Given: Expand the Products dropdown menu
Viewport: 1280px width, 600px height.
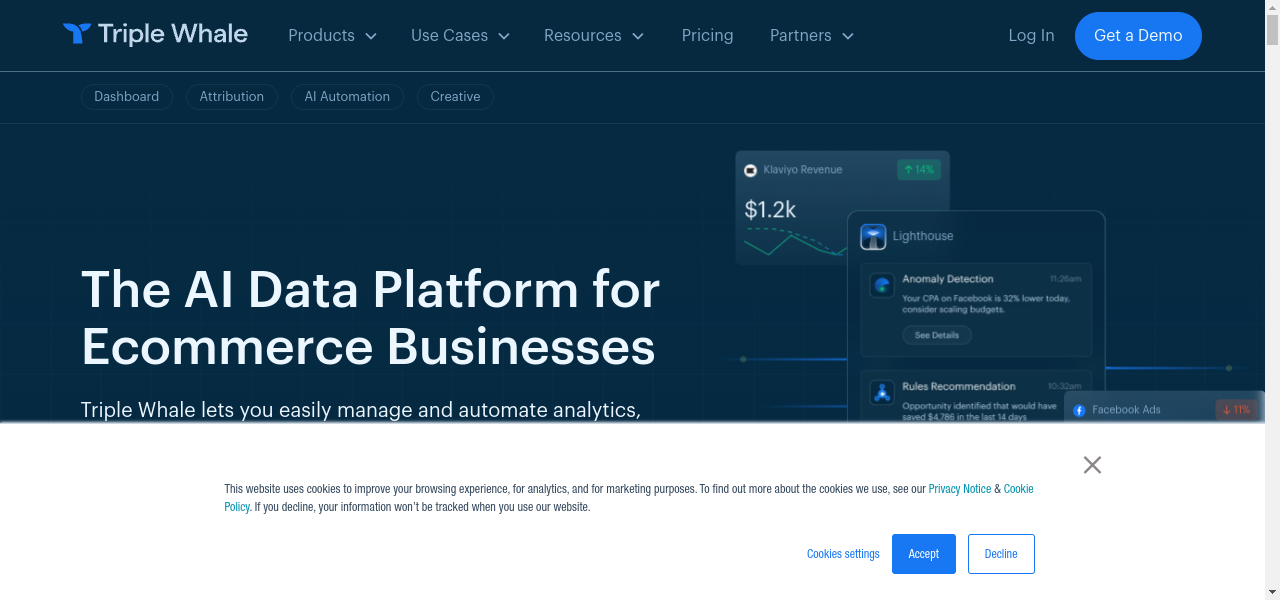Looking at the screenshot, I should coord(332,36).
